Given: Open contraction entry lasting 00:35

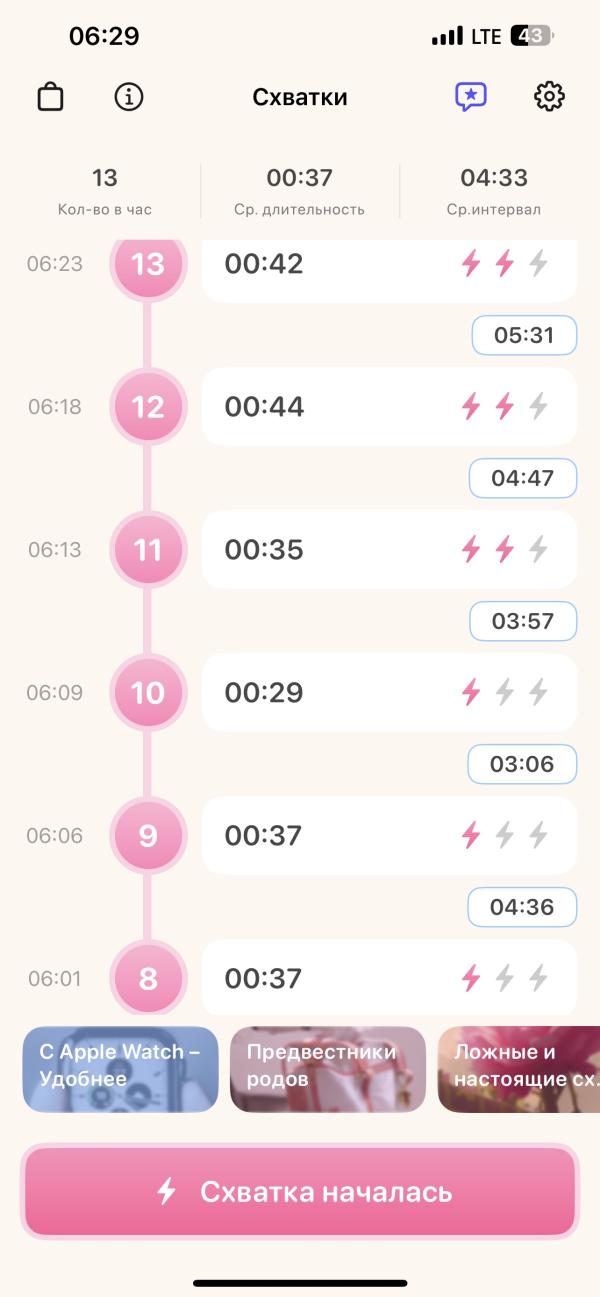Looking at the screenshot, I should tap(389, 549).
